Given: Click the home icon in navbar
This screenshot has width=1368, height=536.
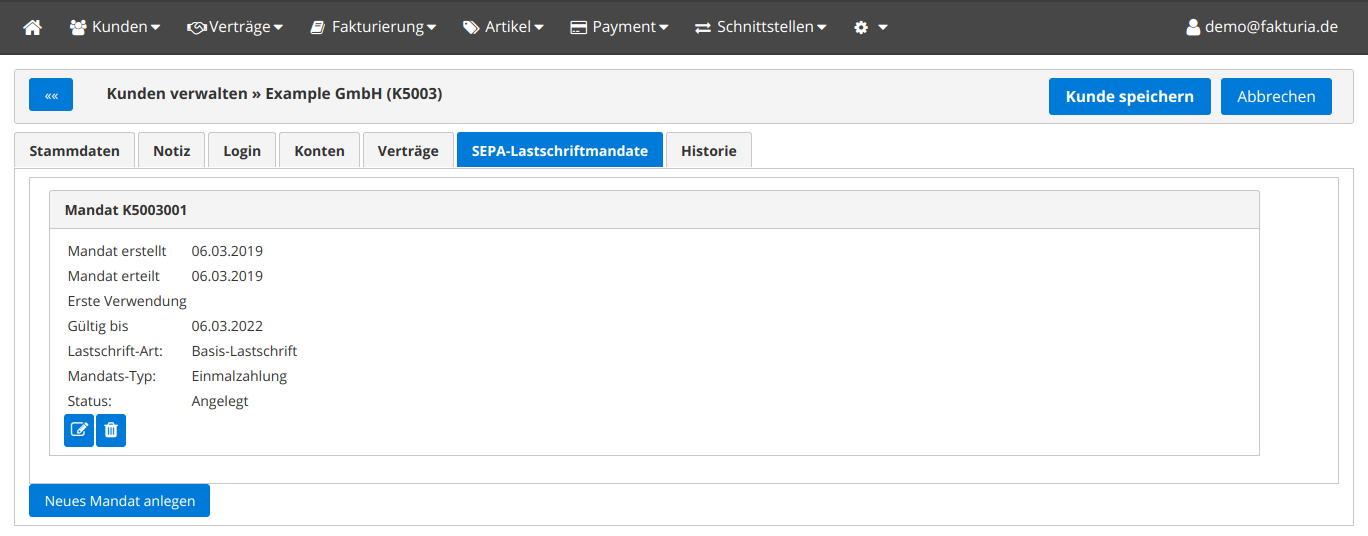Looking at the screenshot, I should click(x=33, y=27).
